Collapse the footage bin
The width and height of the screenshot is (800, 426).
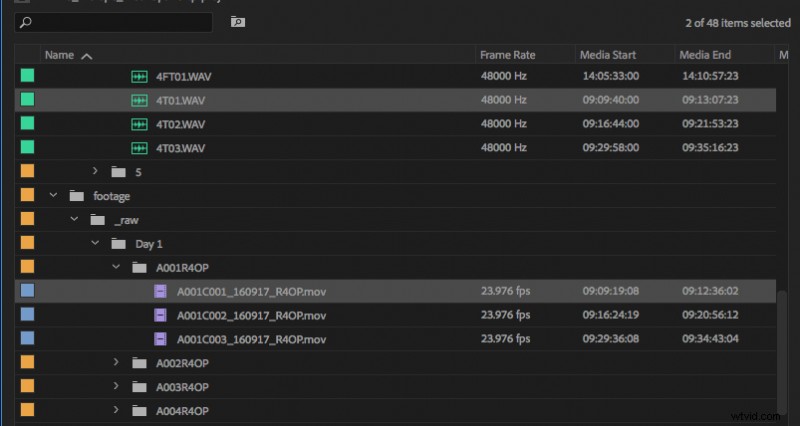click(53, 195)
